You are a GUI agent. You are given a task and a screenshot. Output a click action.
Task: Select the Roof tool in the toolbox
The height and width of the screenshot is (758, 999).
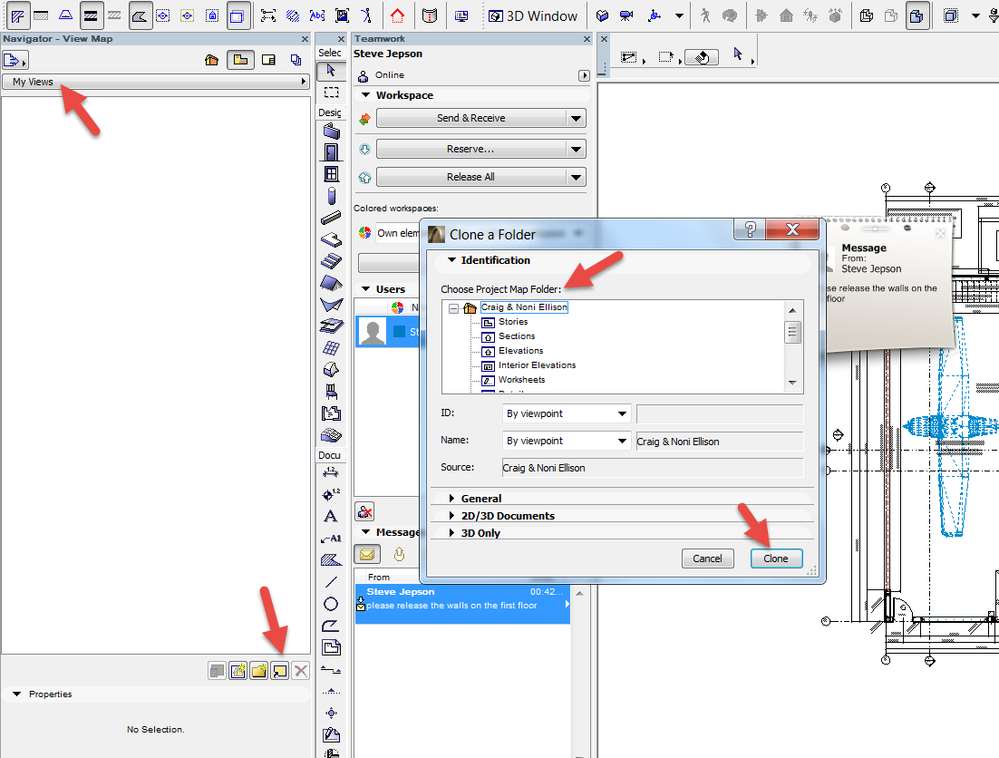coord(331,283)
